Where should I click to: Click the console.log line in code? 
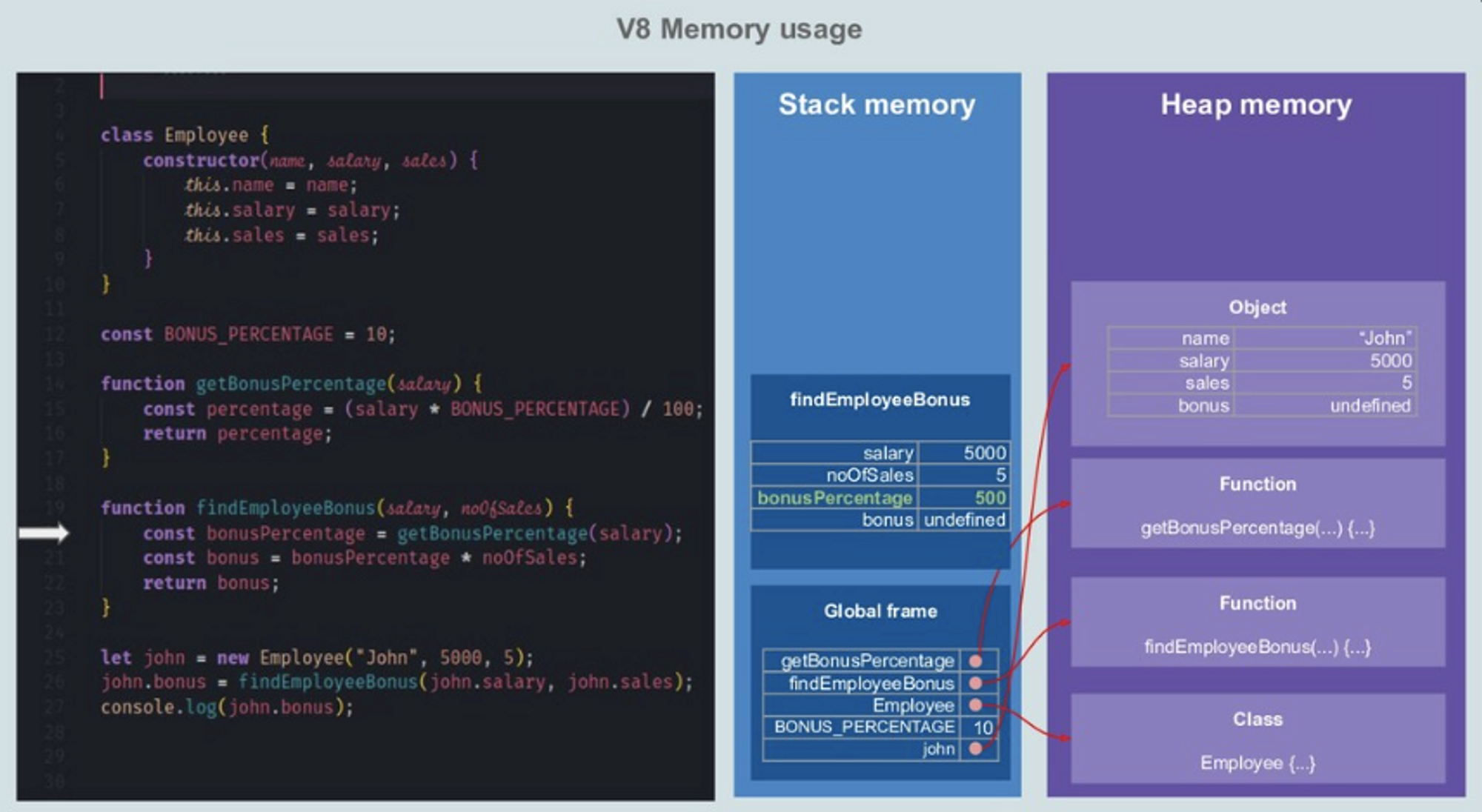click(x=227, y=707)
